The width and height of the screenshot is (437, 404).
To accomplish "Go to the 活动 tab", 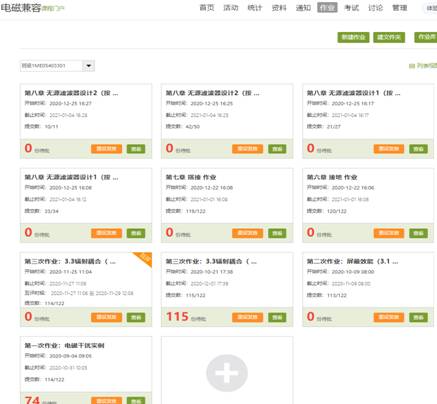I will click(231, 8).
